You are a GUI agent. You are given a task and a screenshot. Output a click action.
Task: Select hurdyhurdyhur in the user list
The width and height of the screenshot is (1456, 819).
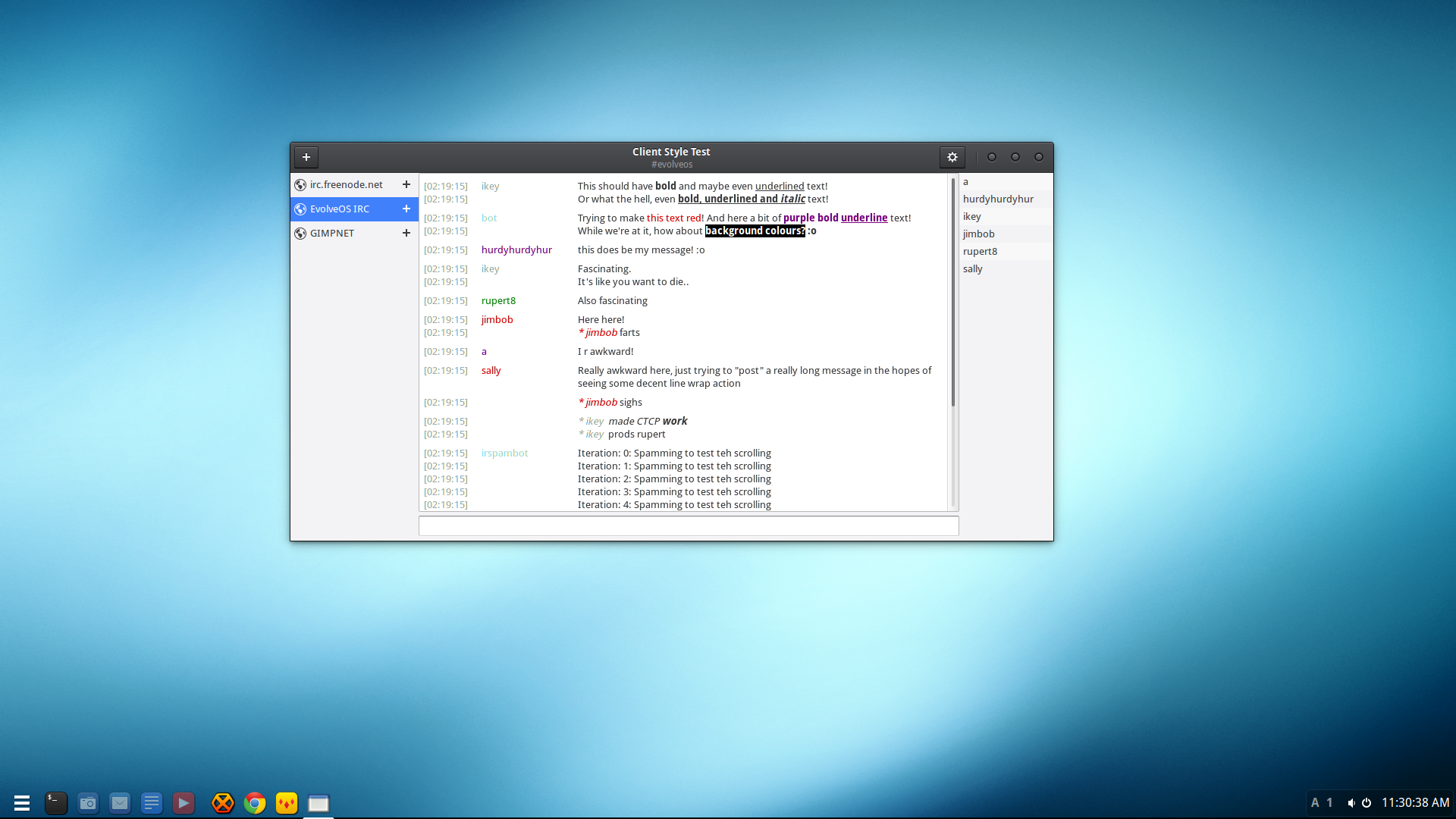click(1006, 199)
